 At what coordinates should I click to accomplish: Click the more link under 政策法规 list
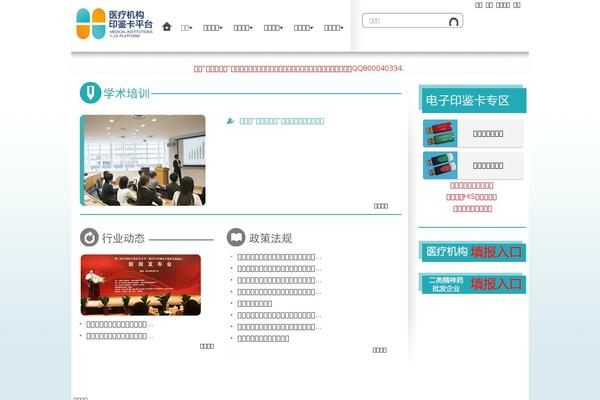380,350
